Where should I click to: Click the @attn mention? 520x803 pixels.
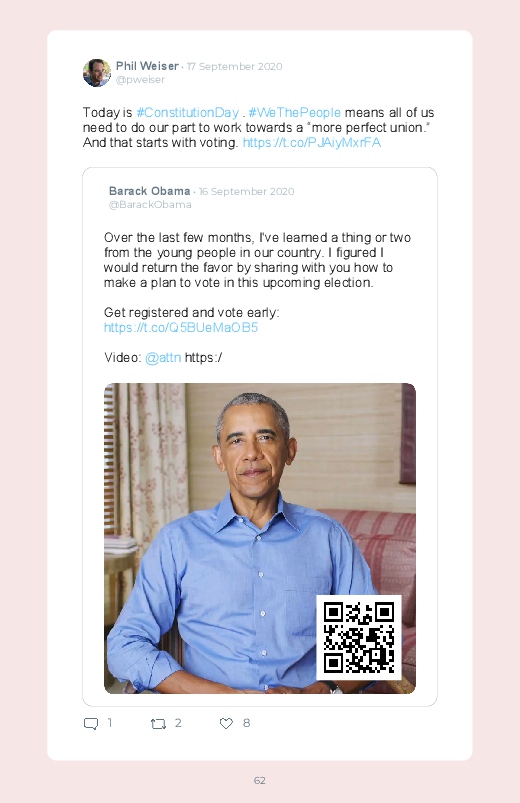click(x=163, y=357)
